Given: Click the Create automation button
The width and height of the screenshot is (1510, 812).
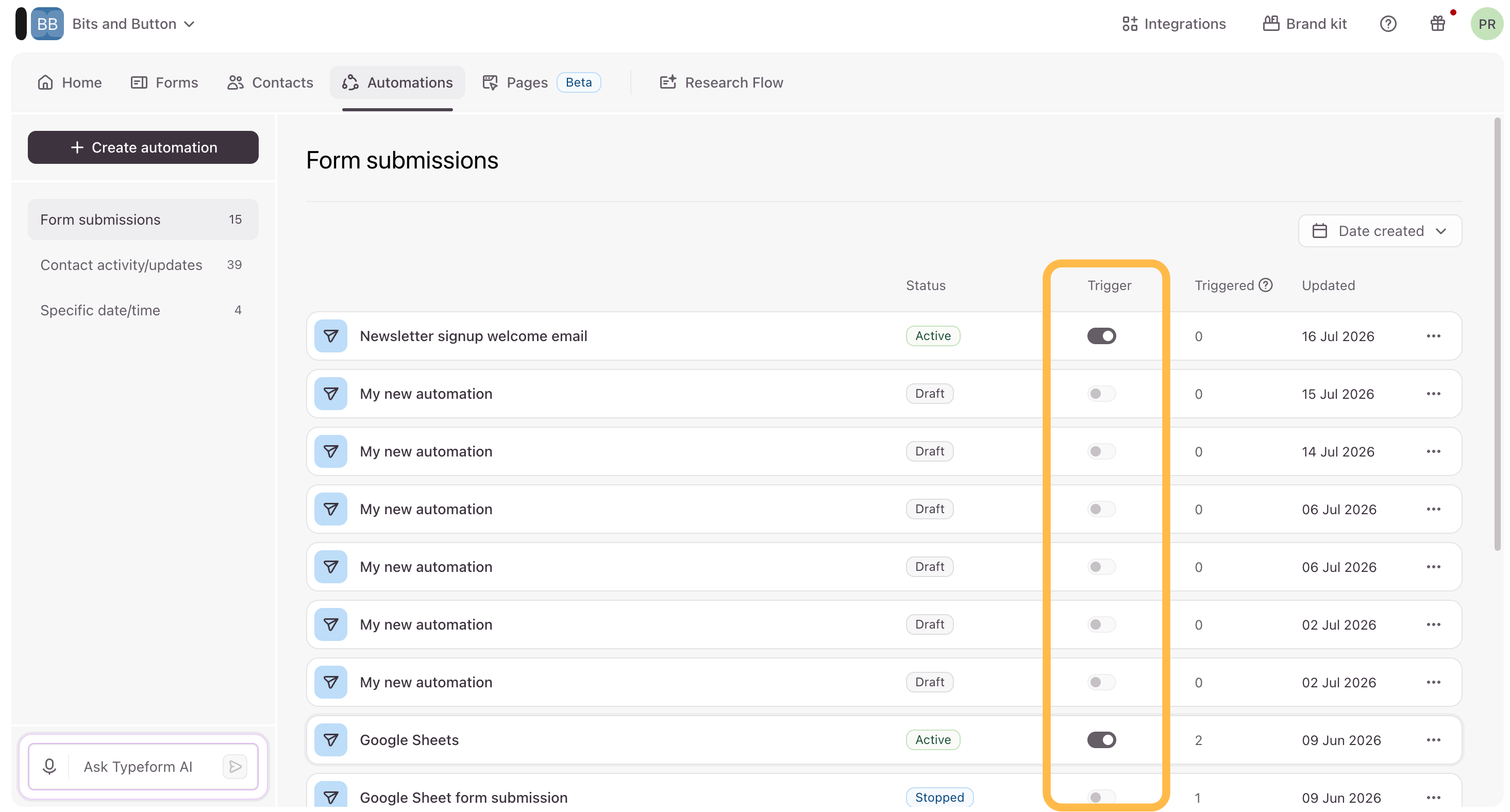Looking at the screenshot, I should pos(143,147).
